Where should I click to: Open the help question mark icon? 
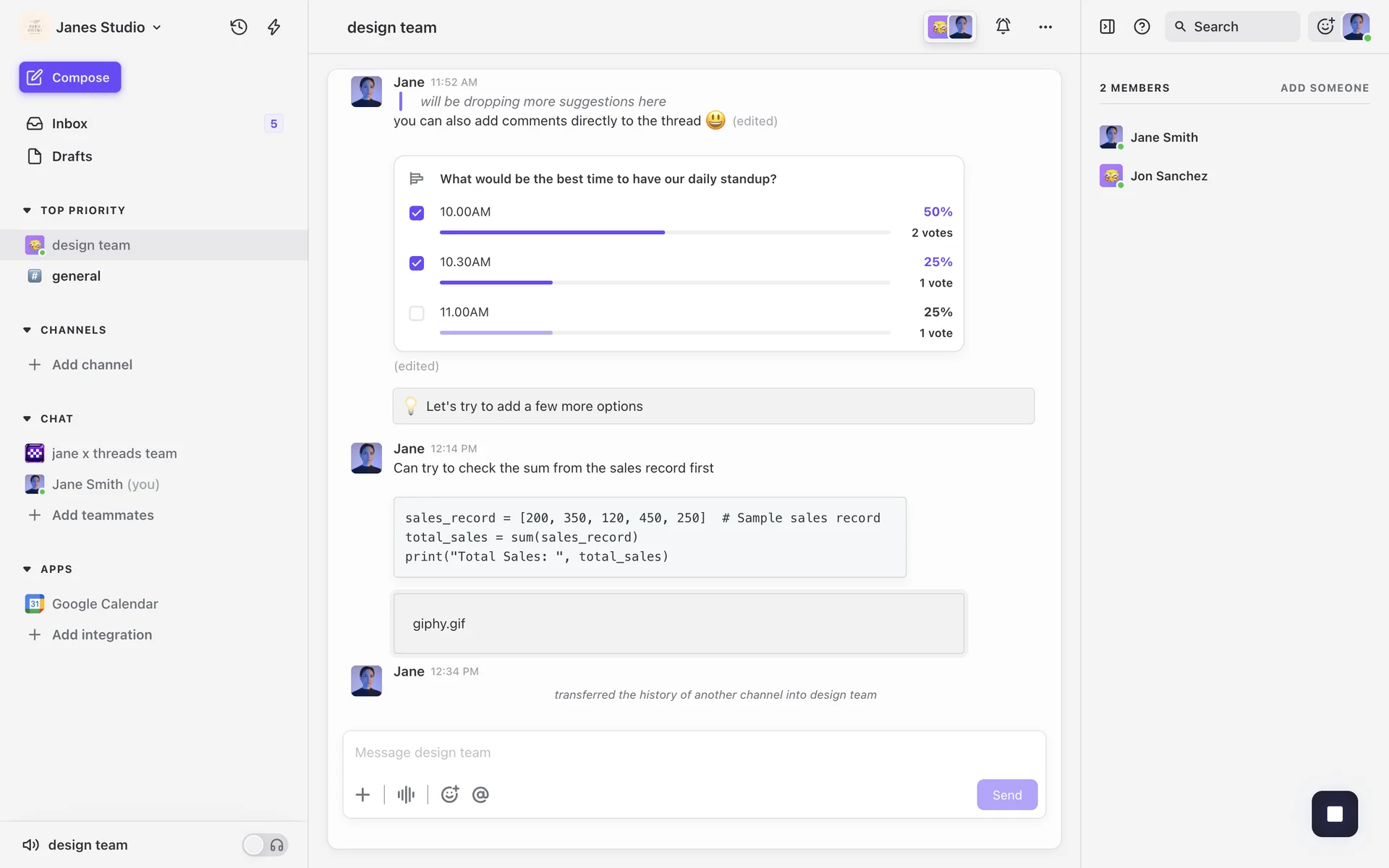[x=1142, y=27]
